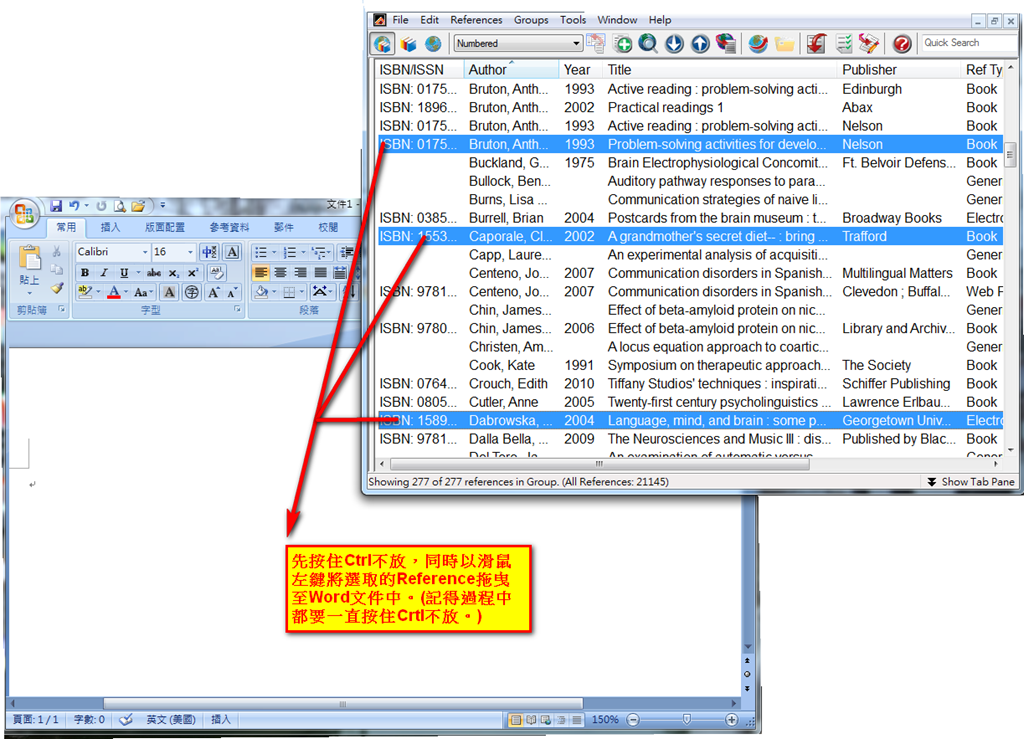Sort references by the Publisher column header
Image resolution: width=1024 pixels, height=739 pixels.
click(899, 69)
